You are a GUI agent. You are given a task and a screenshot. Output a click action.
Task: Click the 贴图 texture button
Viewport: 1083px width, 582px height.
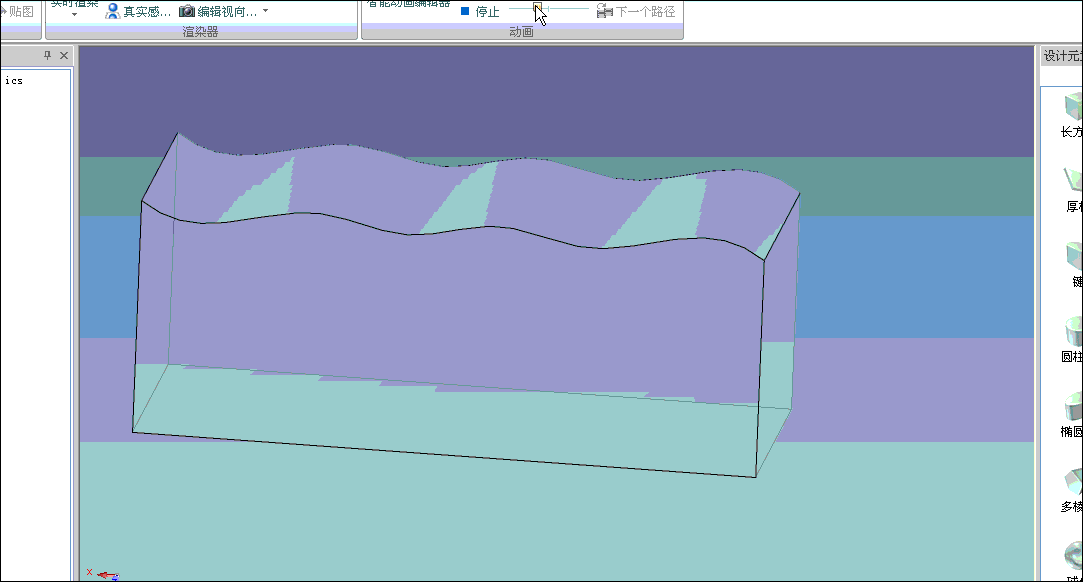click(20, 12)
